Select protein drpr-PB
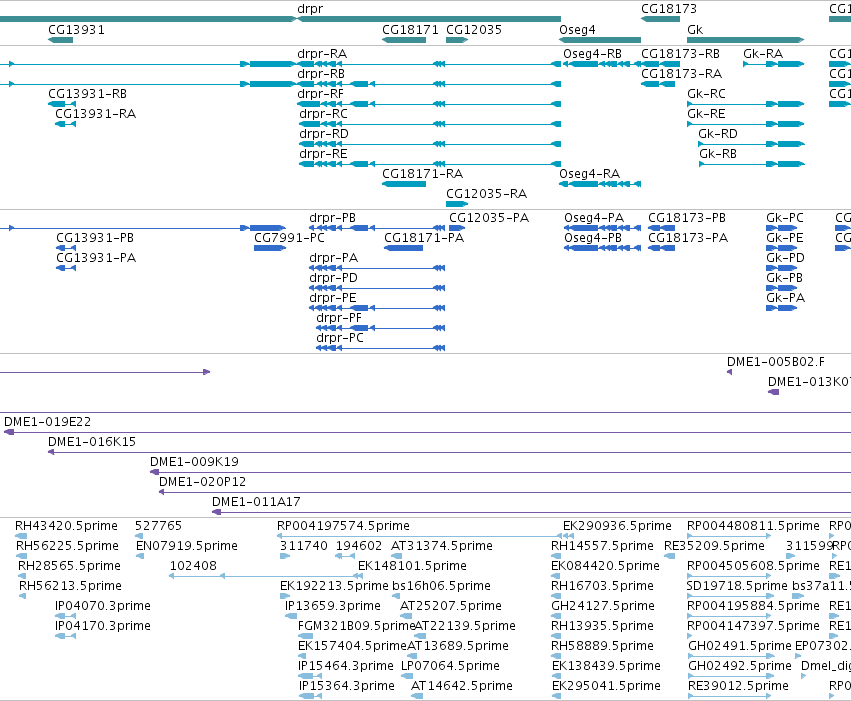The height and width of the screenshot is (701, 851). 332,218
